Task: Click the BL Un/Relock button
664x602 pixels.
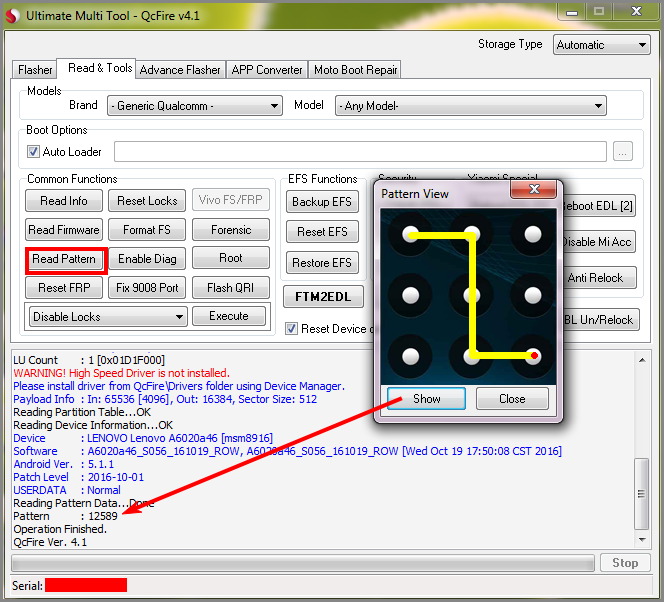Action: point(601,320)
